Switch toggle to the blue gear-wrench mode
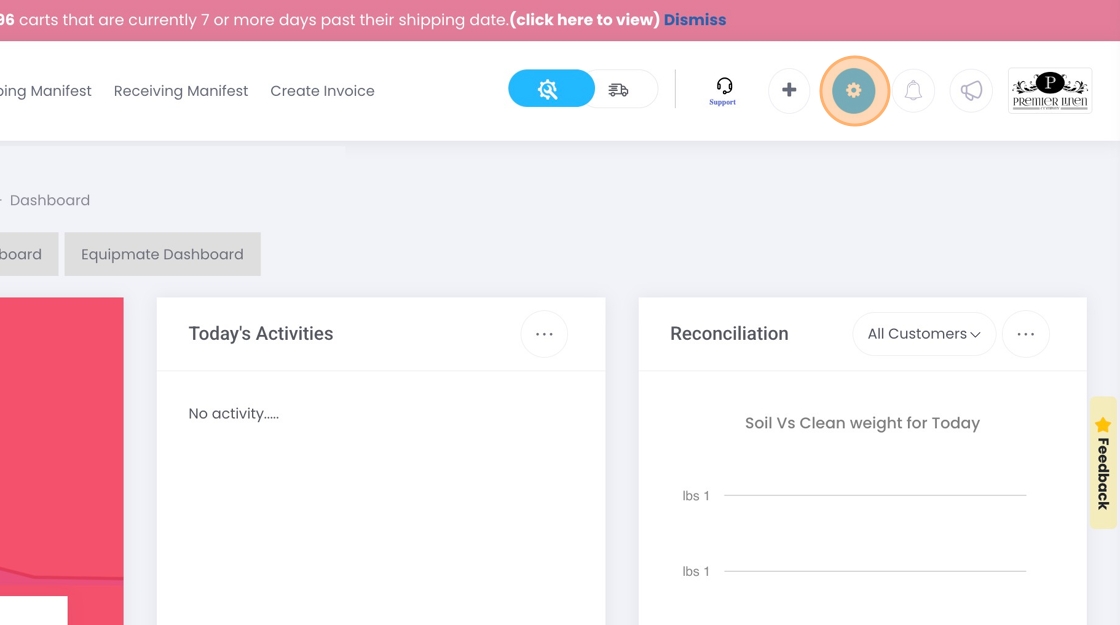The width and height of the screenshot is (1120, 625). (551, 89)
